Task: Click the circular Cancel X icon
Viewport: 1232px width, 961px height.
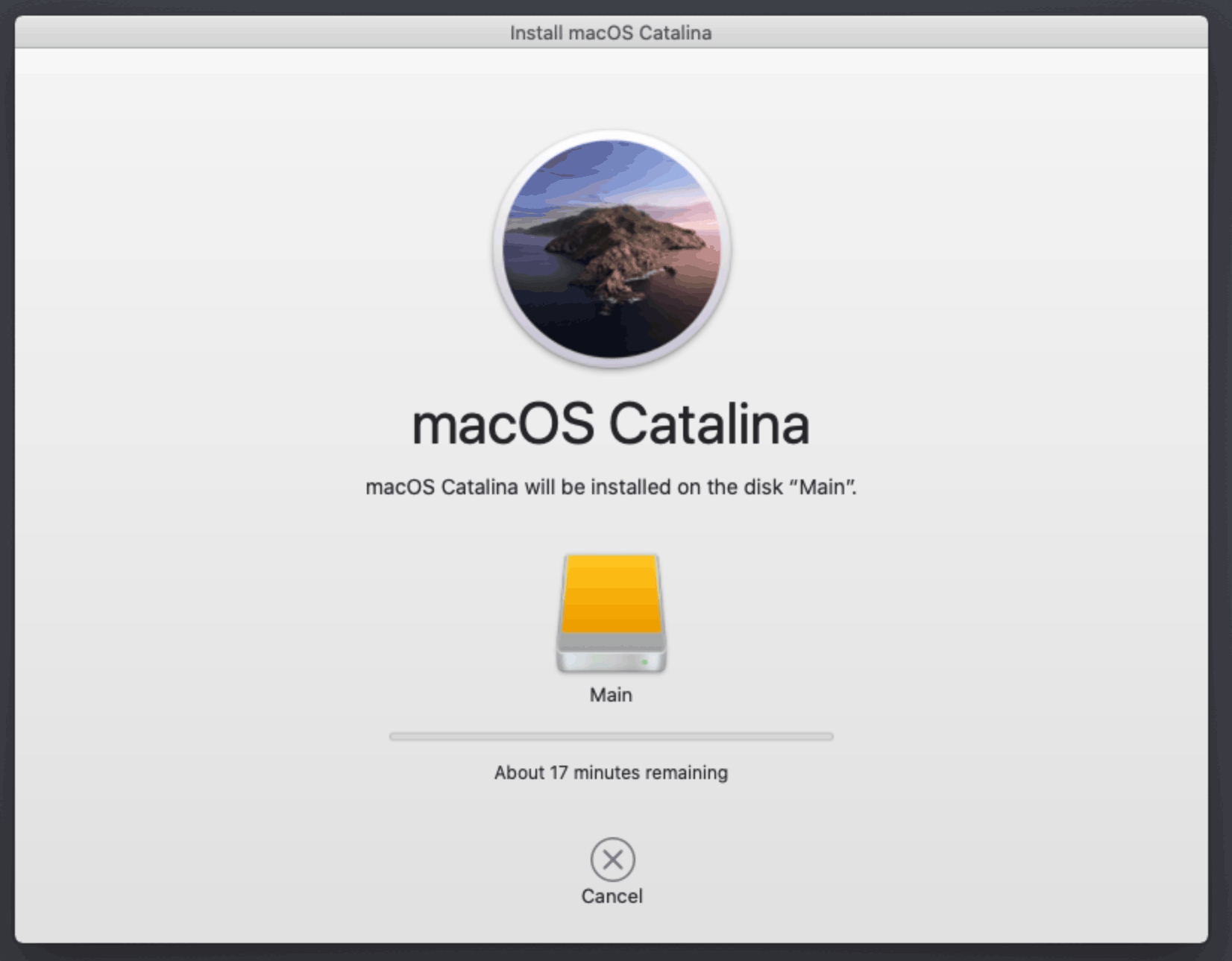Action: [612, 860]
